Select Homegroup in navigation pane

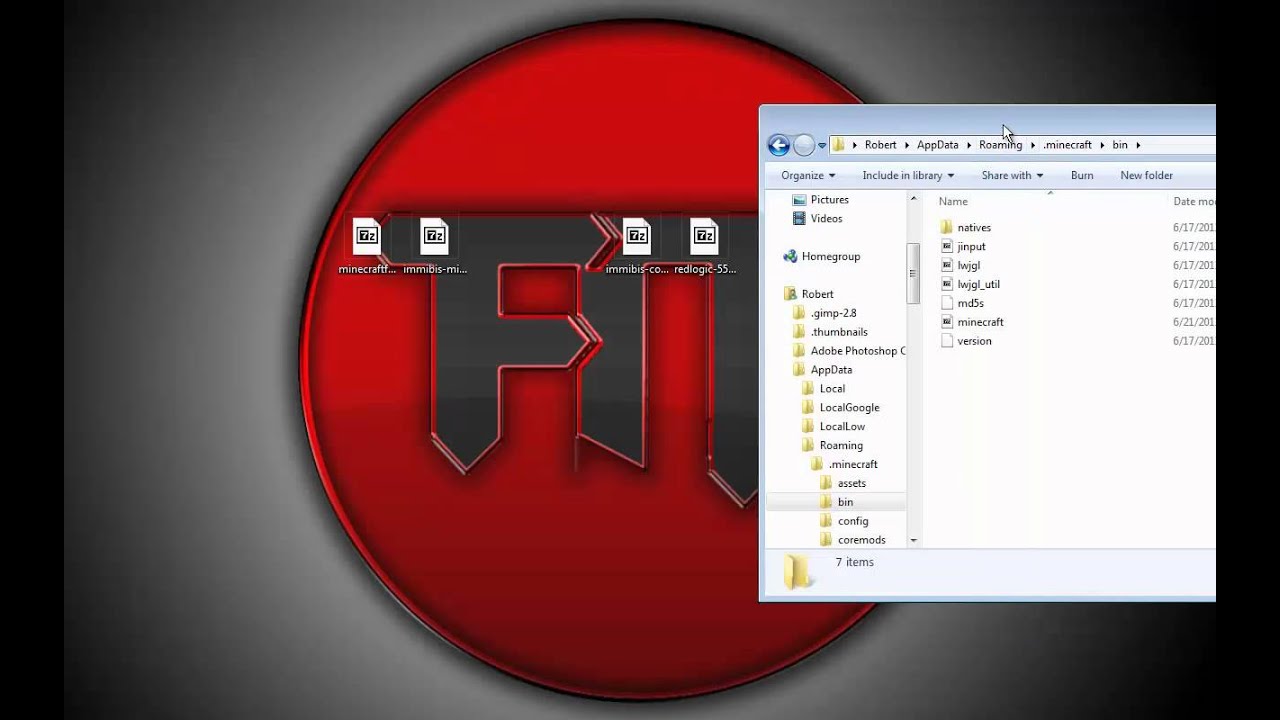click(821, 256)
